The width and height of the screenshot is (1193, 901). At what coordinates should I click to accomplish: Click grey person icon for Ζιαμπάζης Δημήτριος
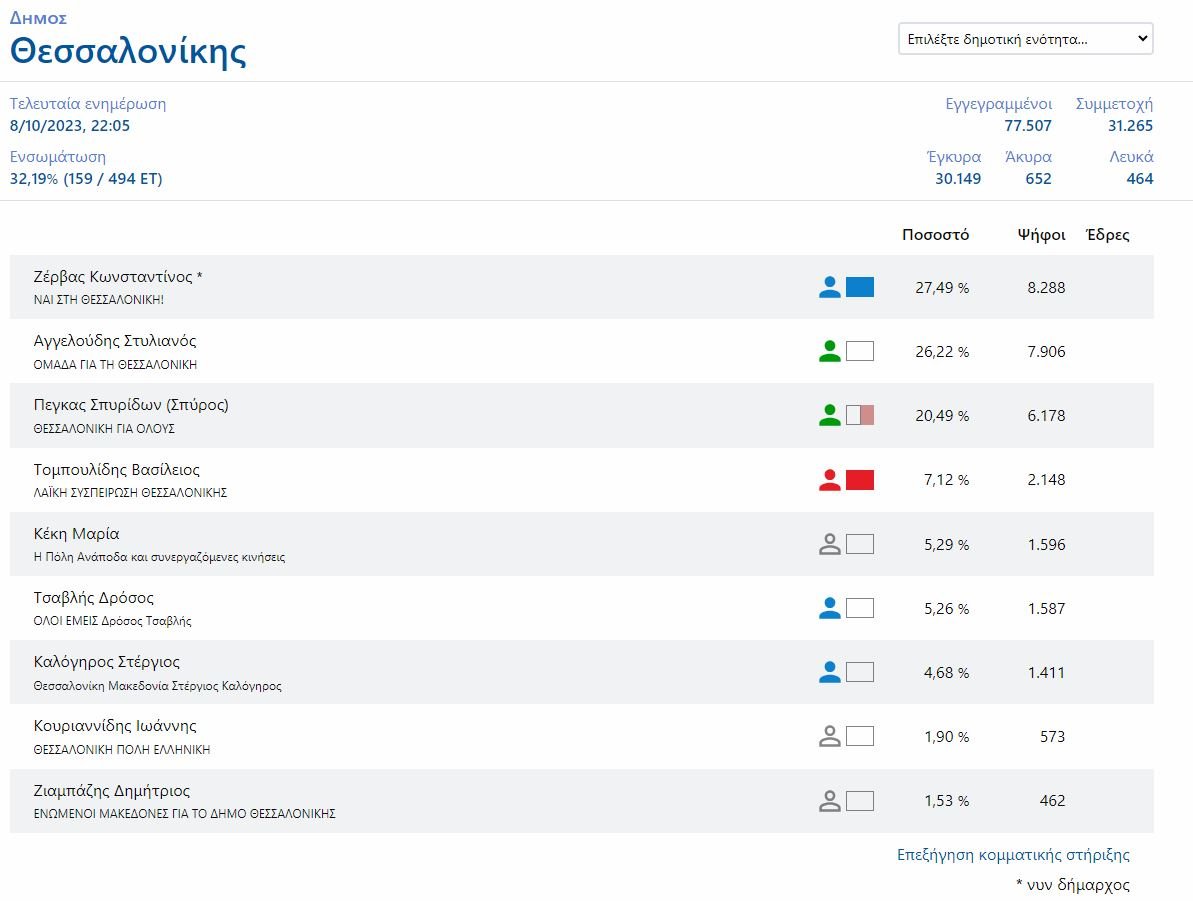[x=829, y=801]
